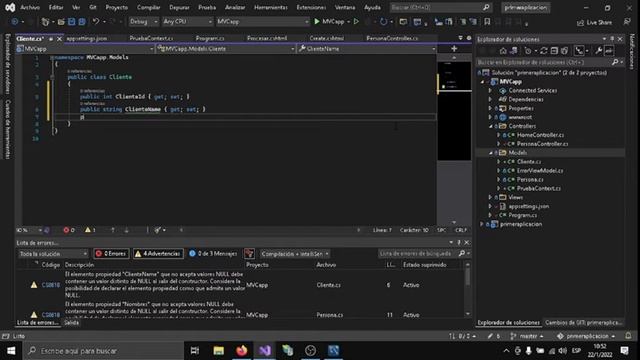Click the Open File folder icon in toolbar
640x360 pixels.
click(61, 22)
